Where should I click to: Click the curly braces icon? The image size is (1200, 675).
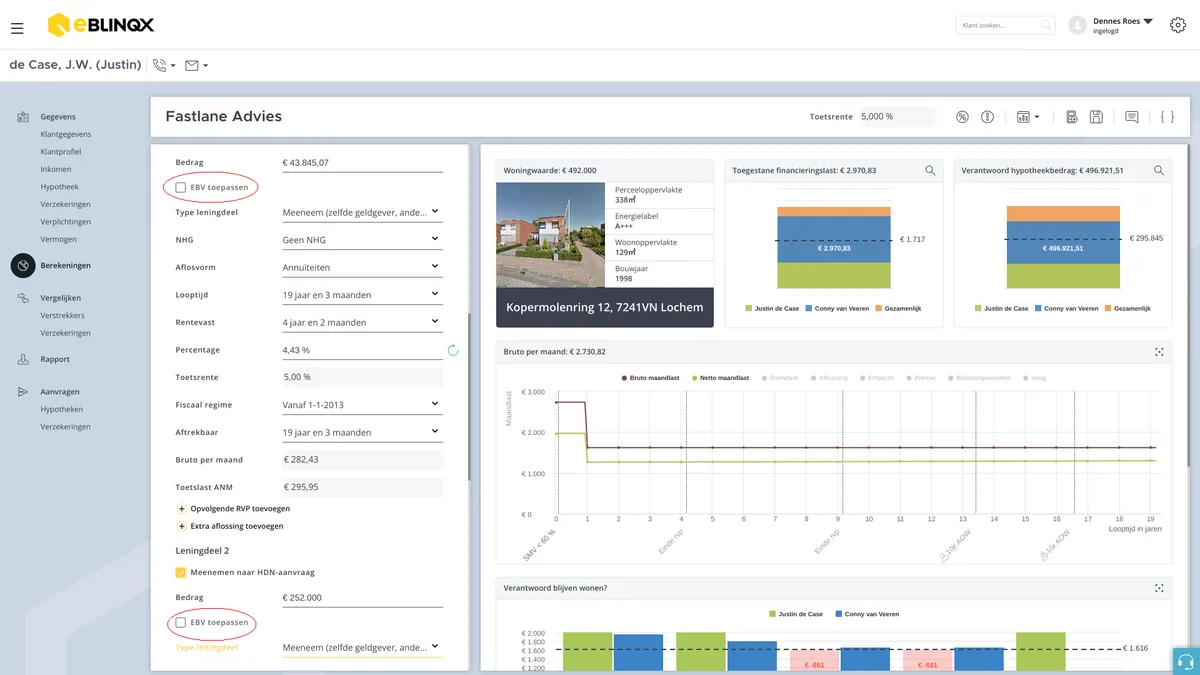click(x=1167, y=117)
